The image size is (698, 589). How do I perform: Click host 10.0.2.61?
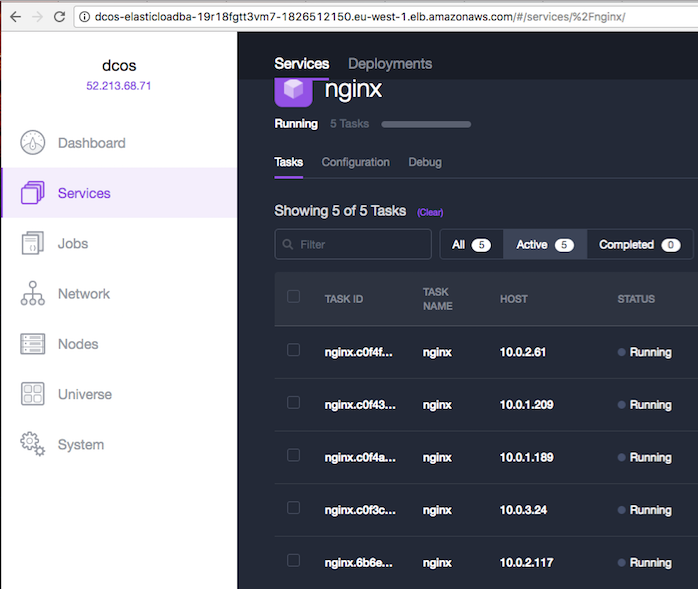523,352
